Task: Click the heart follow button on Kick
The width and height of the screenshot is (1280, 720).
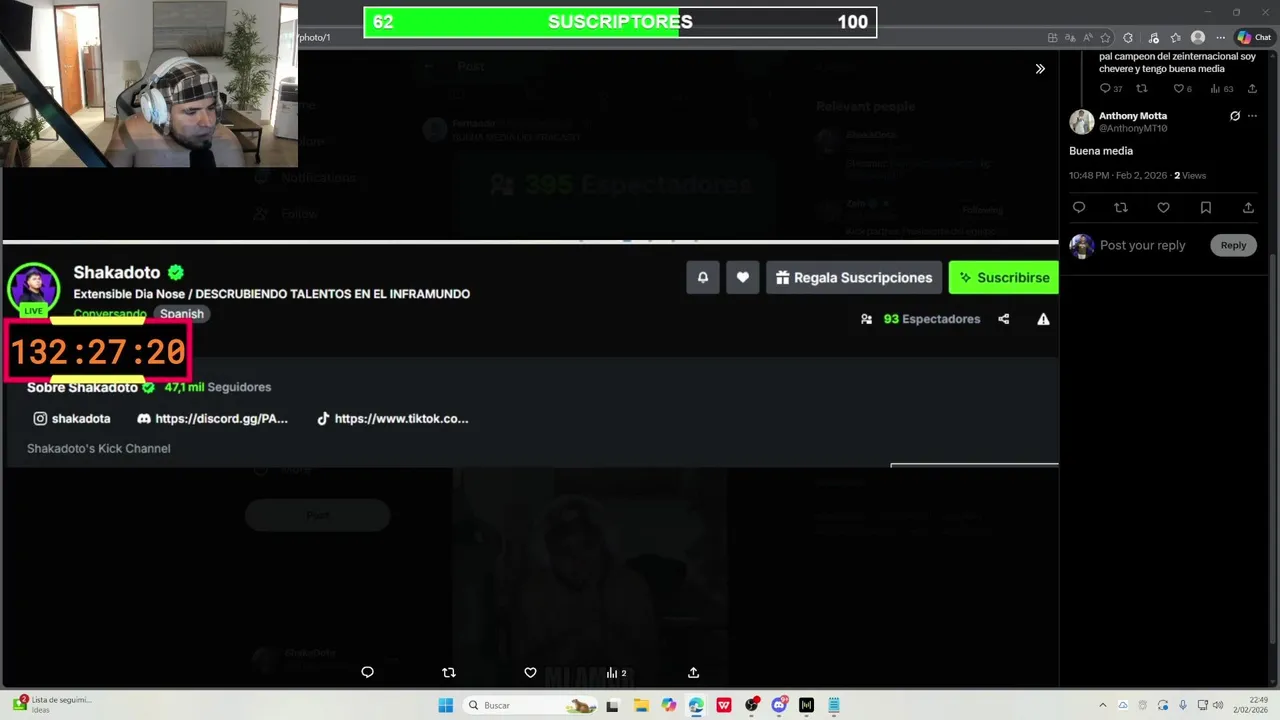Action: click(742, 277)
